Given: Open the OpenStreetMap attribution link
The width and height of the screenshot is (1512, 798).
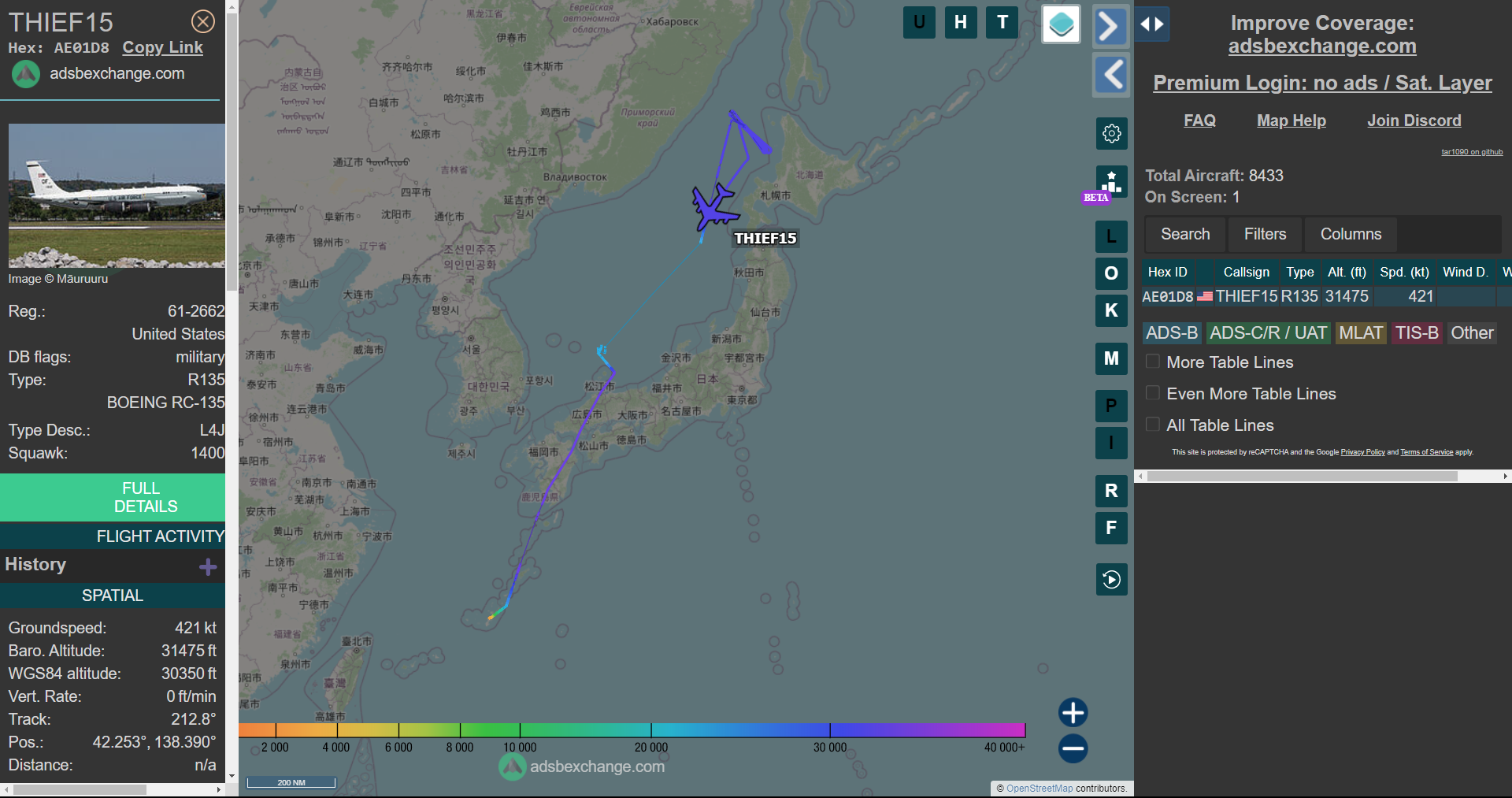Looking at the screenshot, I should point(1039,789).
